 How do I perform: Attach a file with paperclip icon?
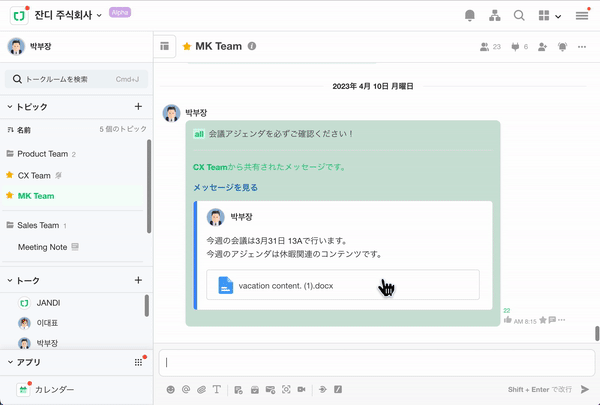click(201, 390)
